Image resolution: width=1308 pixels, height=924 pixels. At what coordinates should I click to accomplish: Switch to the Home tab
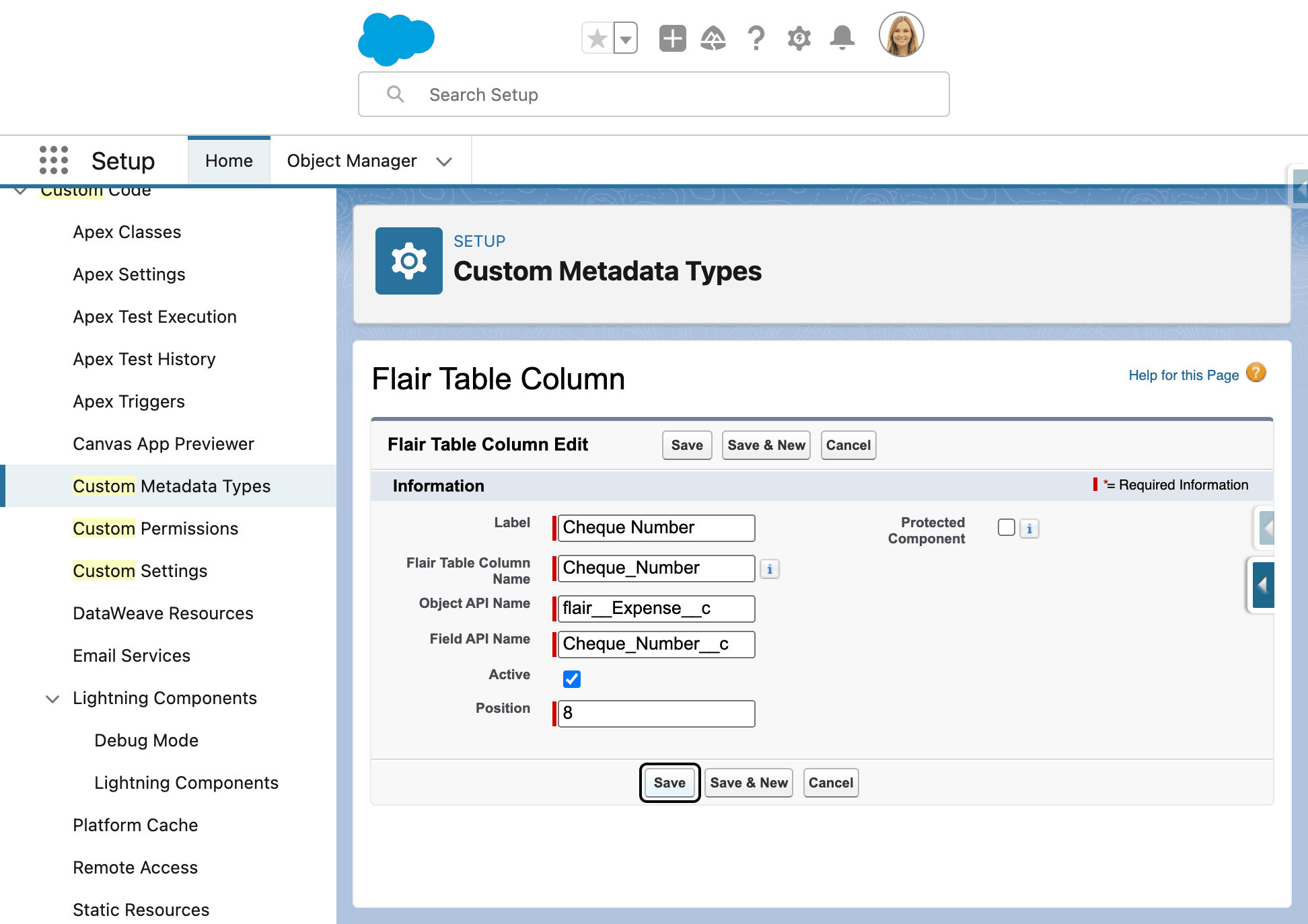pos(229,161)
